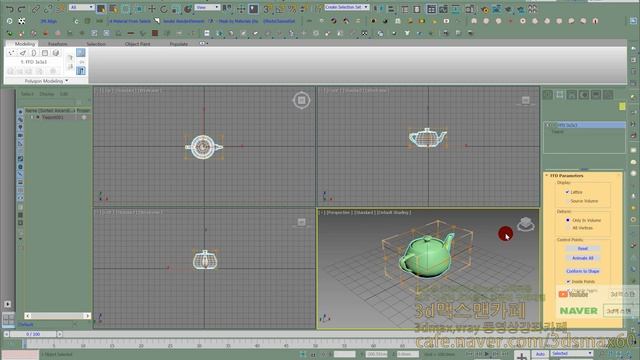Open the Display command panel tab
640x360 pixels.
596,95
